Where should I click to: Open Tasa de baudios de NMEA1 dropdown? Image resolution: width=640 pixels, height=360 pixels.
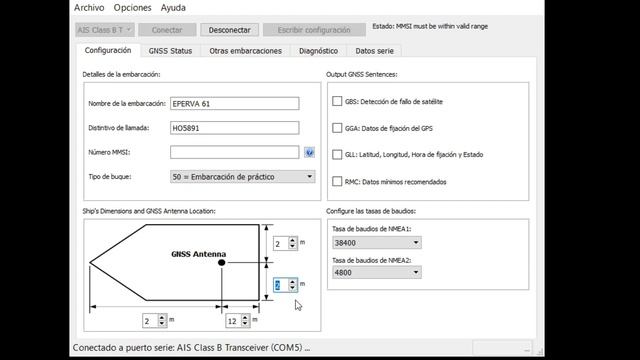[377, 243]
